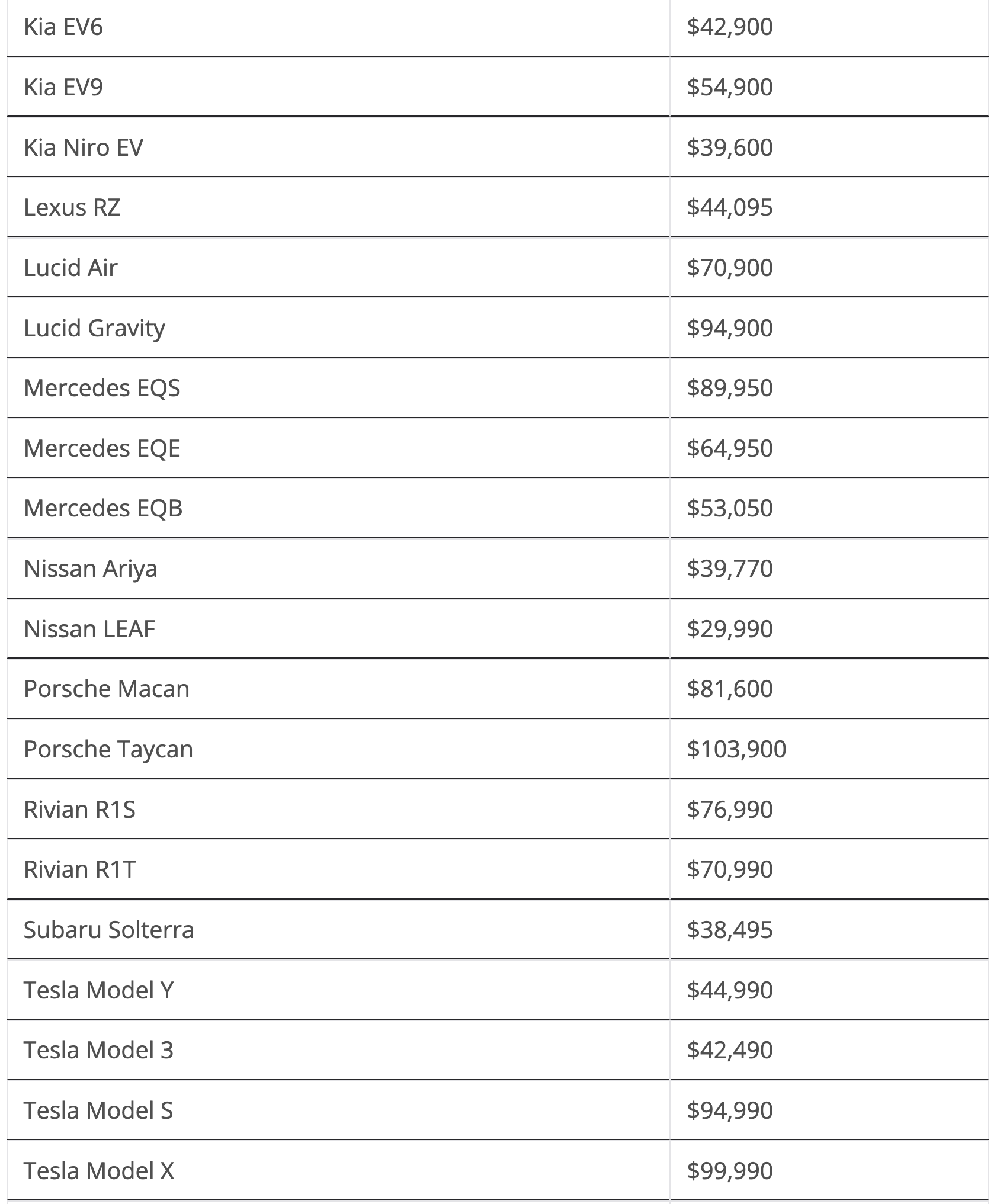Click the Mercedes EQB model name
Viewport: 997px width, 1204px height.
103,509
